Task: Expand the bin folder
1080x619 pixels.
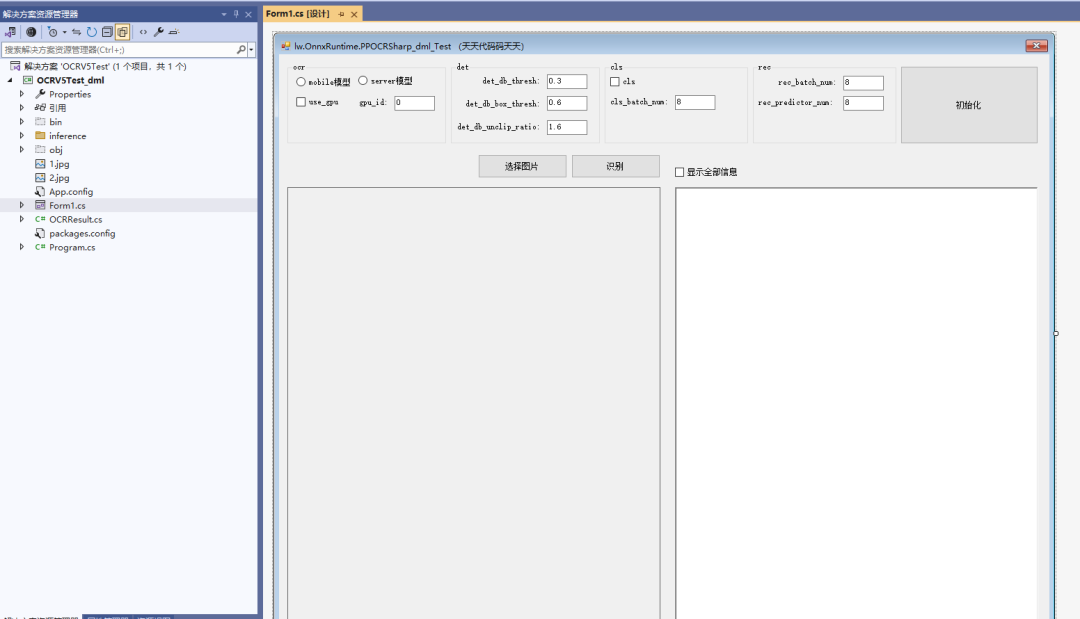Action: pos(22,122)
